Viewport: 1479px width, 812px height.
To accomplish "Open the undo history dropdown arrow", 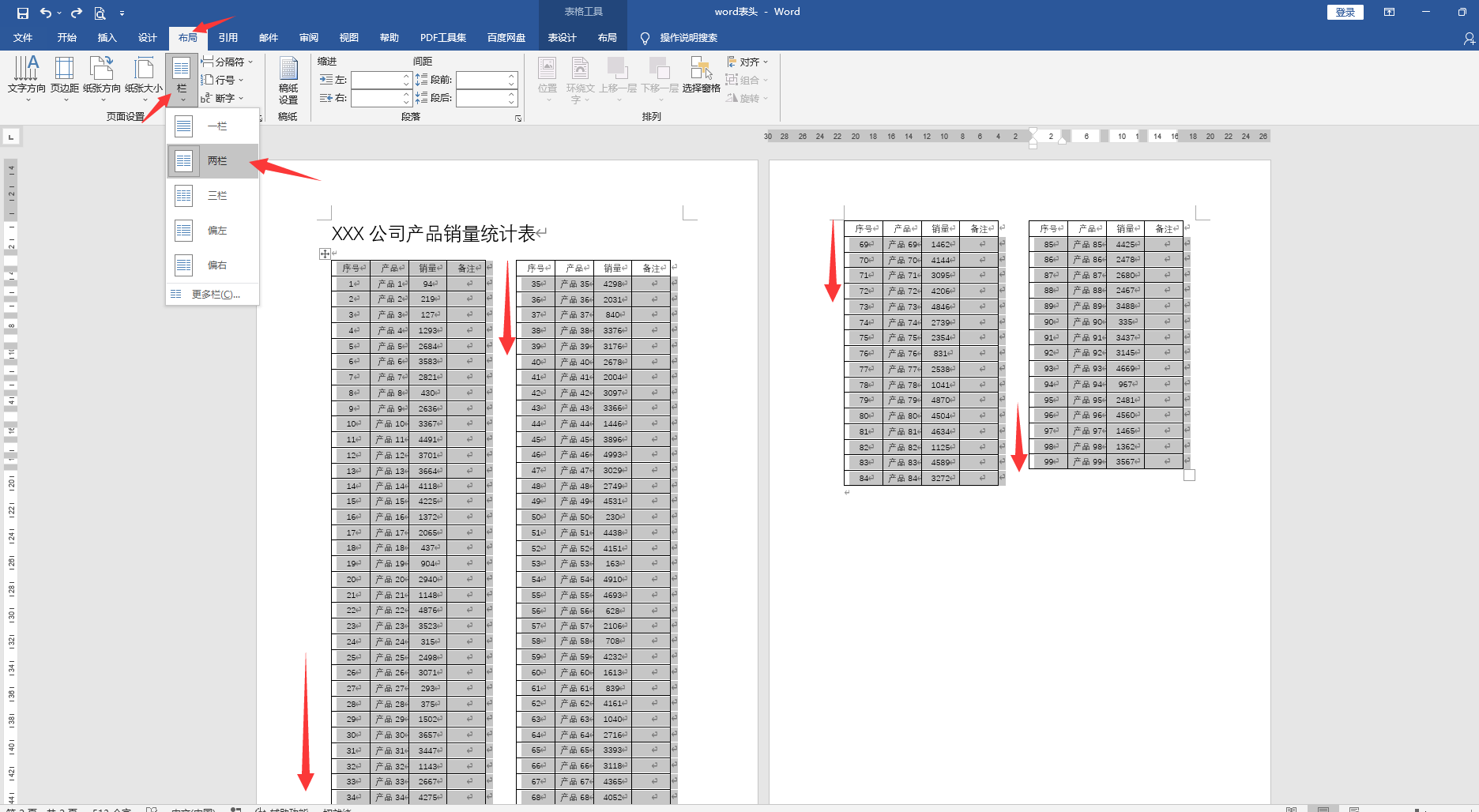I will (59, 13).
